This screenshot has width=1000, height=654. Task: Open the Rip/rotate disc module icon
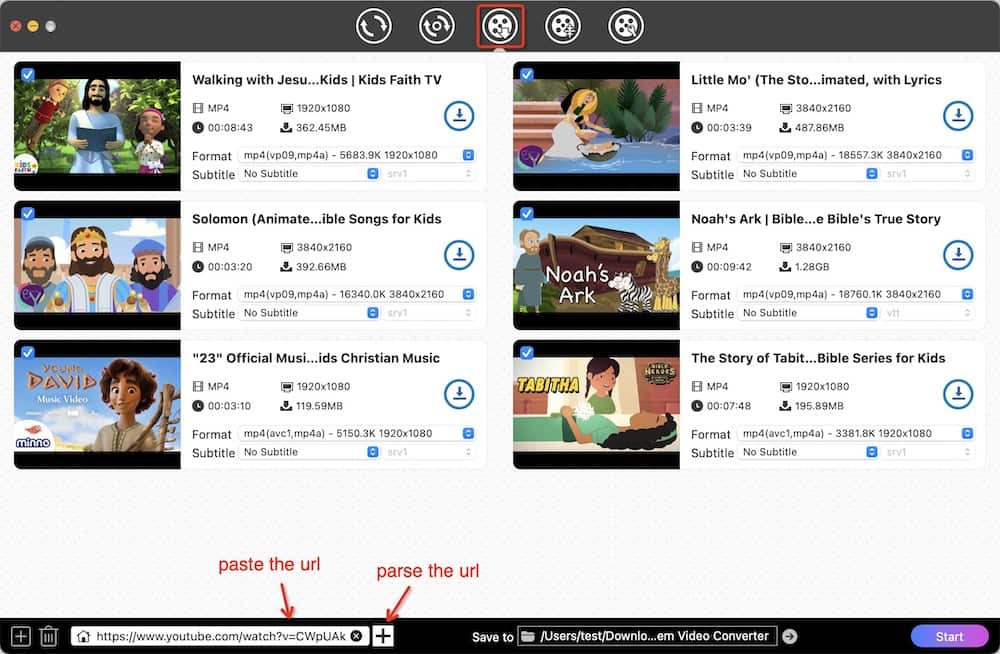436,26
